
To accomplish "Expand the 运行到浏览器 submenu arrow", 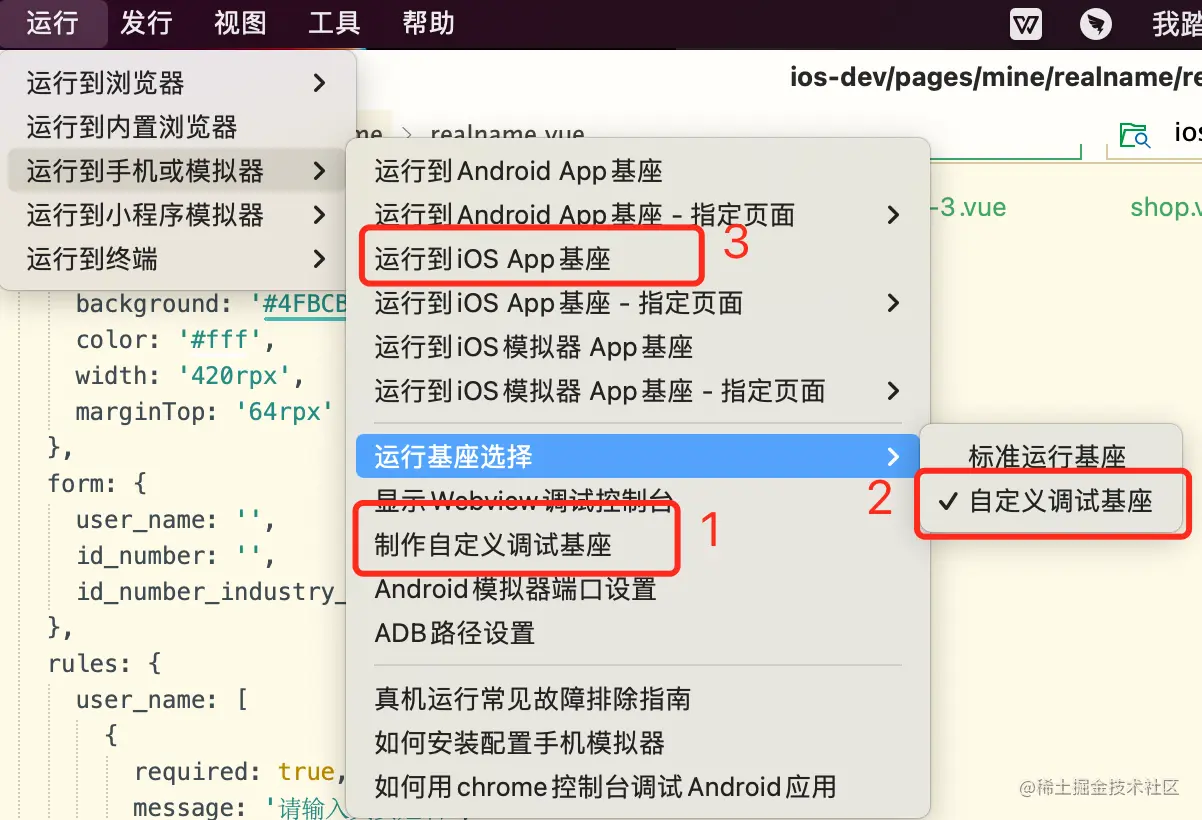I will [x=319, y=83].
